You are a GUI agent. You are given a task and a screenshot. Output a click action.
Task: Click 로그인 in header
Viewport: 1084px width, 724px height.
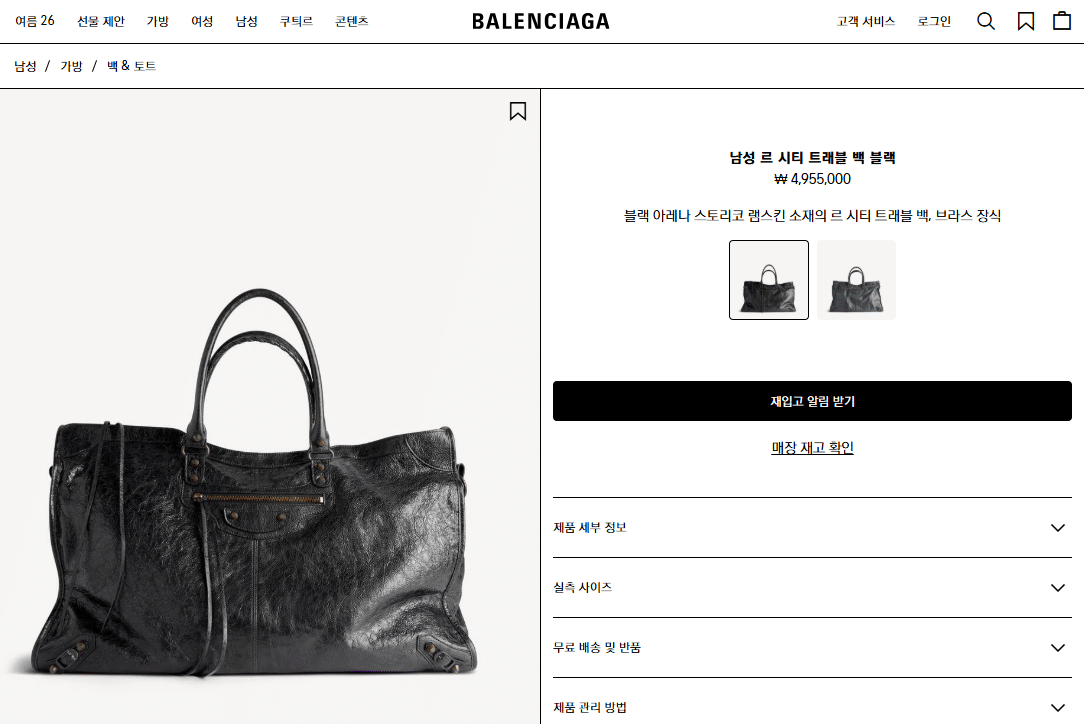[x=934, y=21]
